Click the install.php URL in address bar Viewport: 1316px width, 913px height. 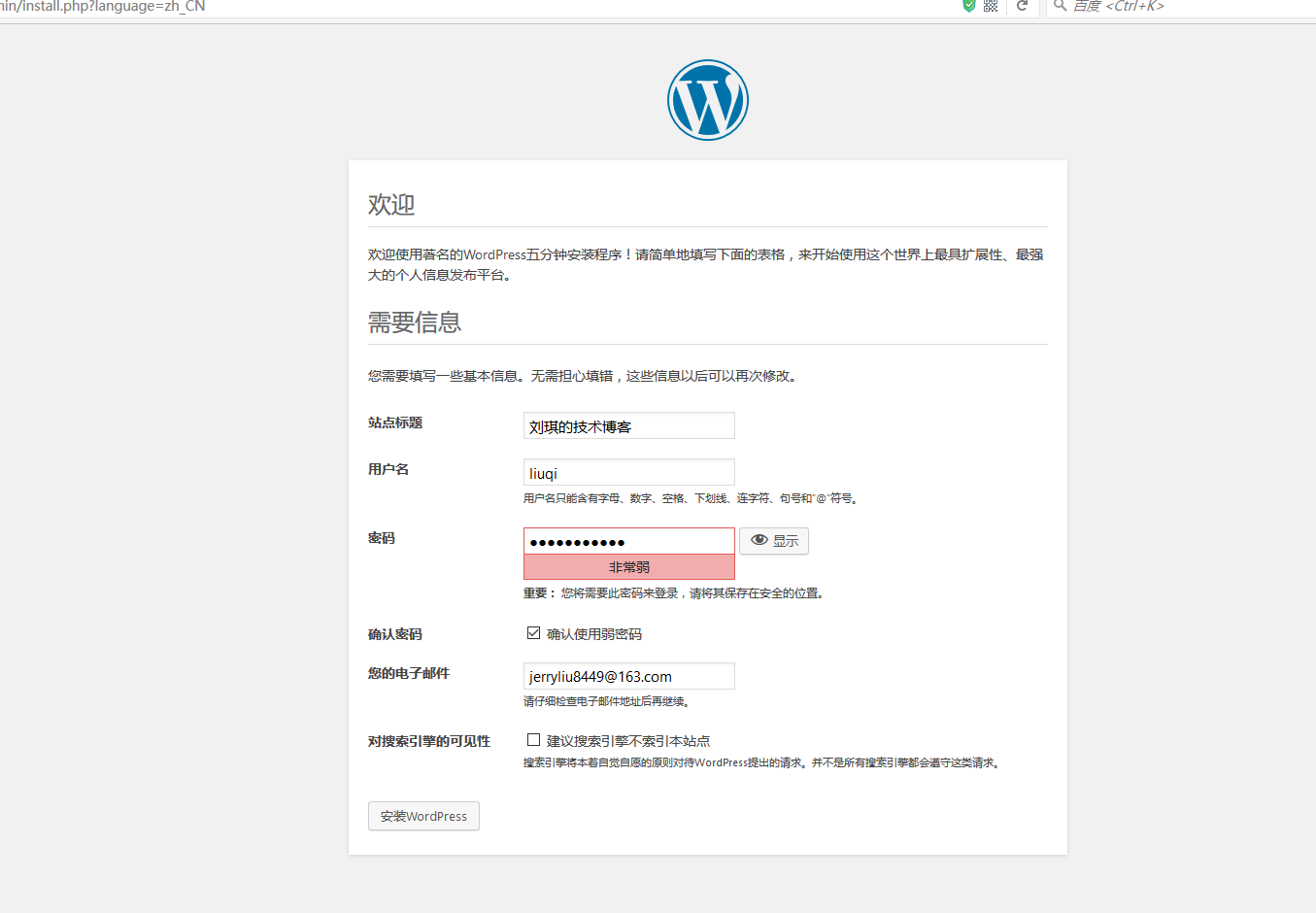pyautogui.click(x=102, y=7)
